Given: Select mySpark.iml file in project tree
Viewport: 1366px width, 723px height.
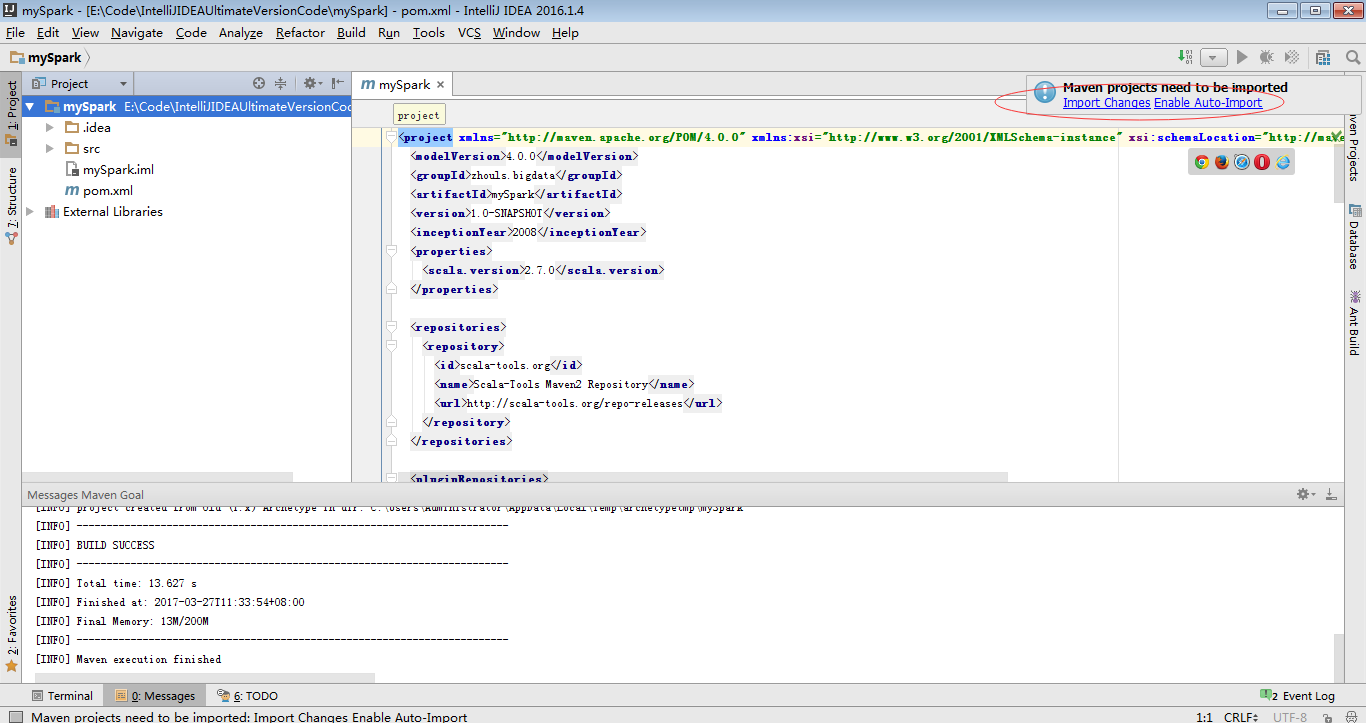Looking at the screenshot, I should point(109,169).
